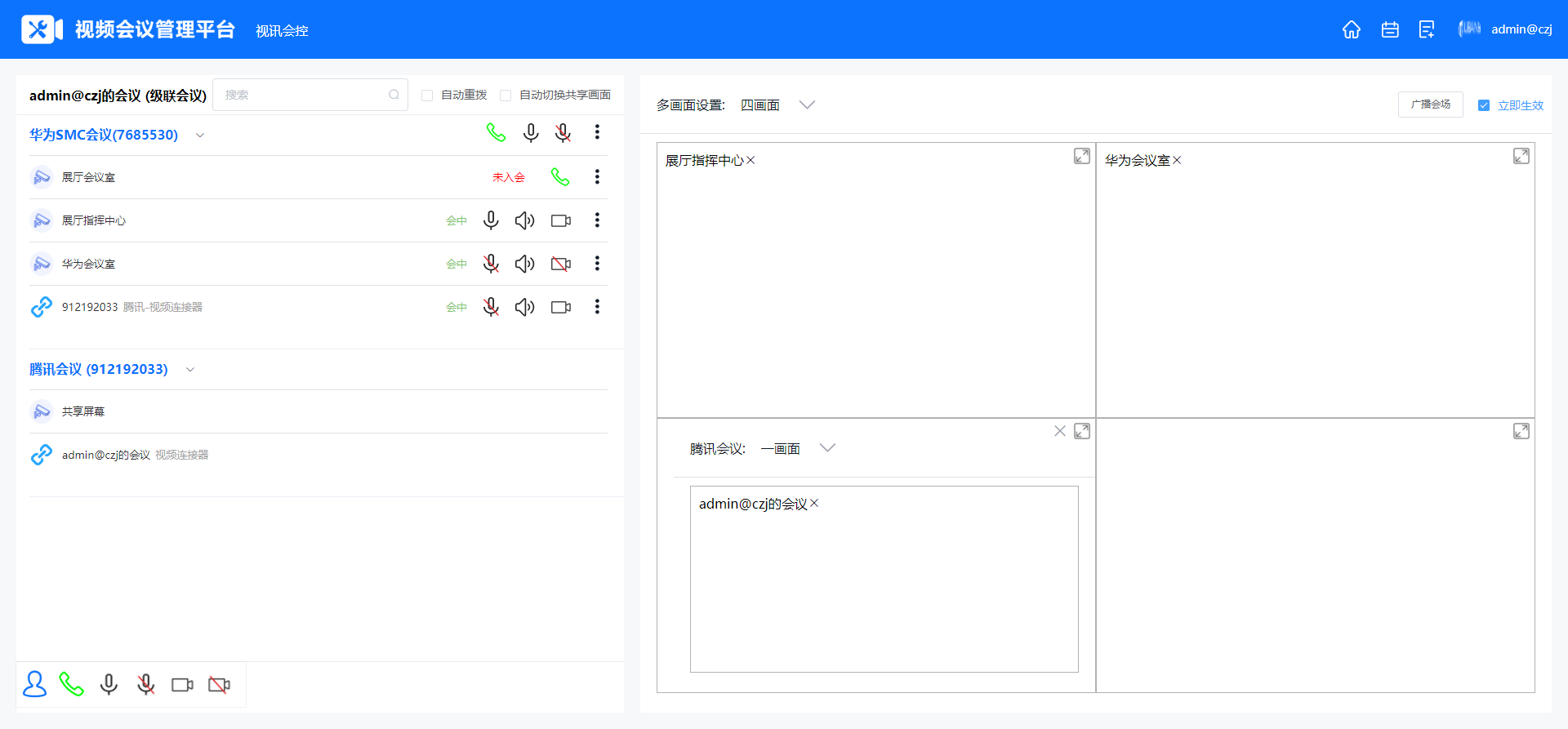1568x729 pixels.
Task: Click the 华为SMC会议(7685530) title link
Action: [104, 135]
